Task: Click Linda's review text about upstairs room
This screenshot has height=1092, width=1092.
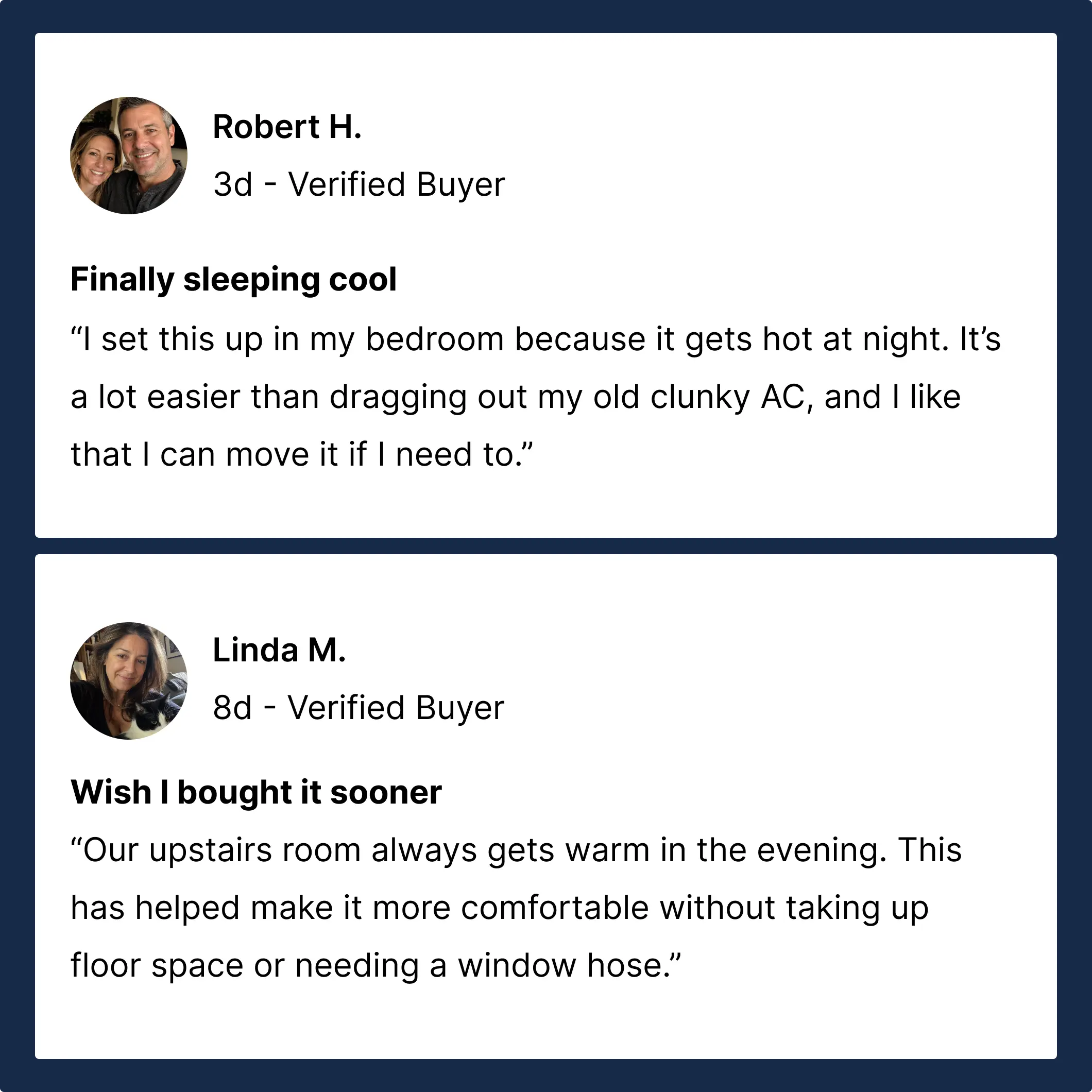Action: pyautogui.click(x=516, y=907)
